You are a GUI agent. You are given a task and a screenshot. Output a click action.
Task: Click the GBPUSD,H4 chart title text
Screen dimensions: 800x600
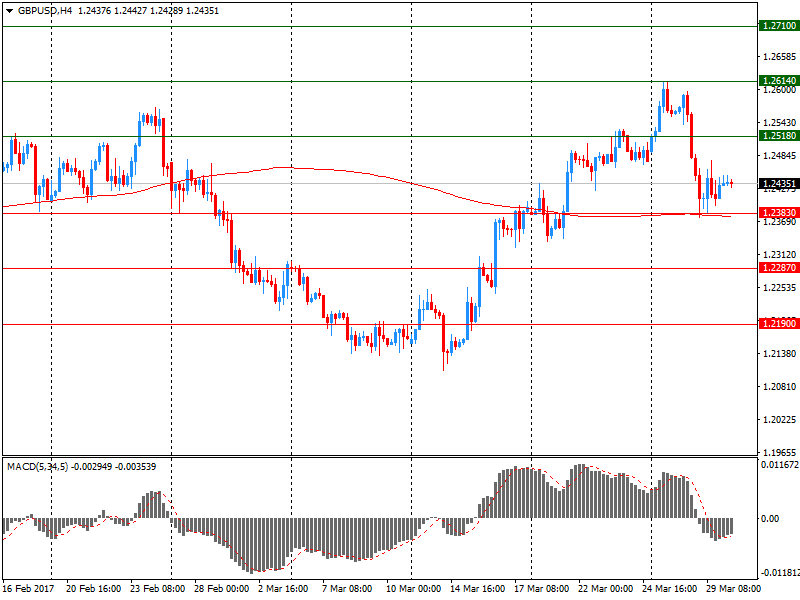pos(45,11)
